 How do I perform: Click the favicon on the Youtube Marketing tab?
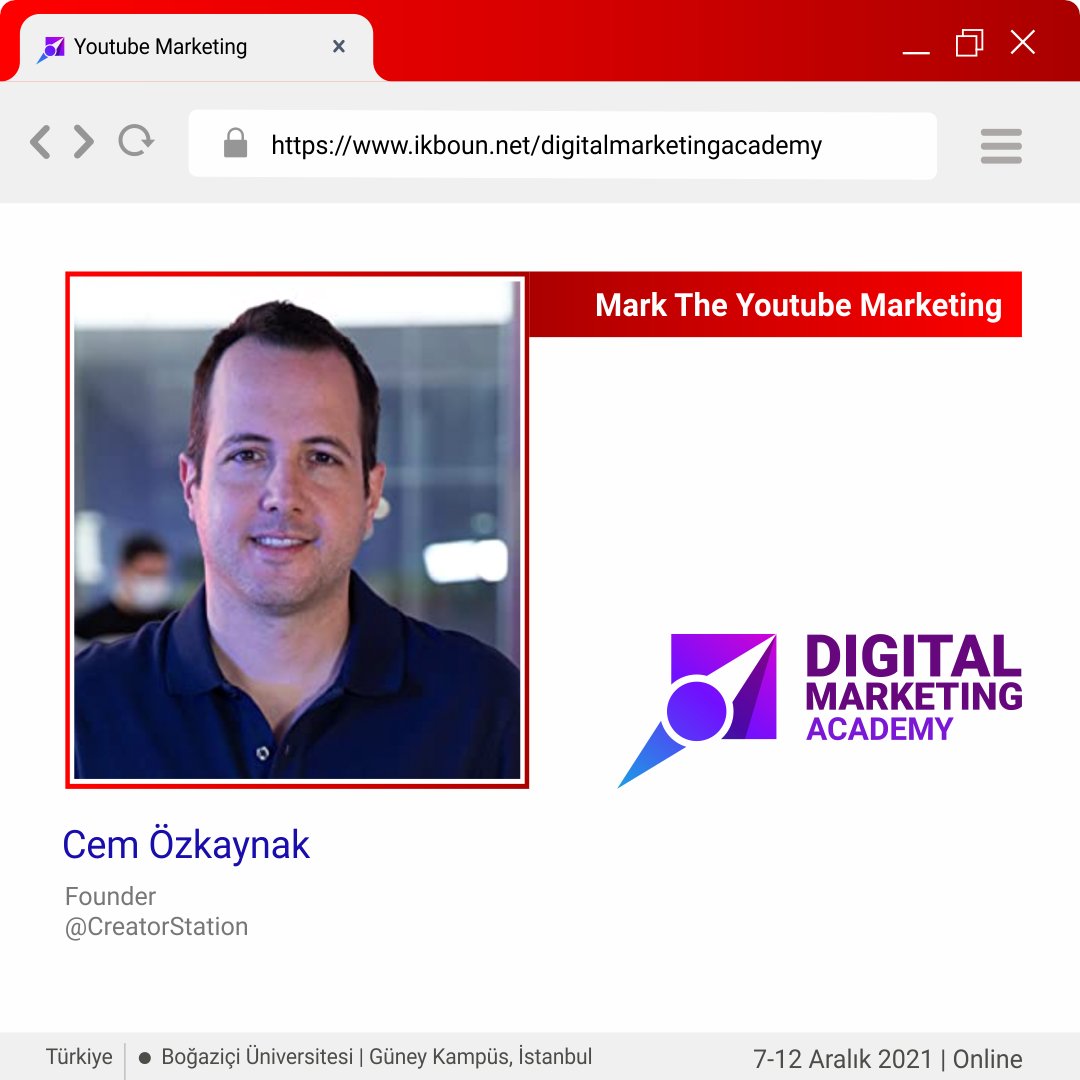pos(53,46)
